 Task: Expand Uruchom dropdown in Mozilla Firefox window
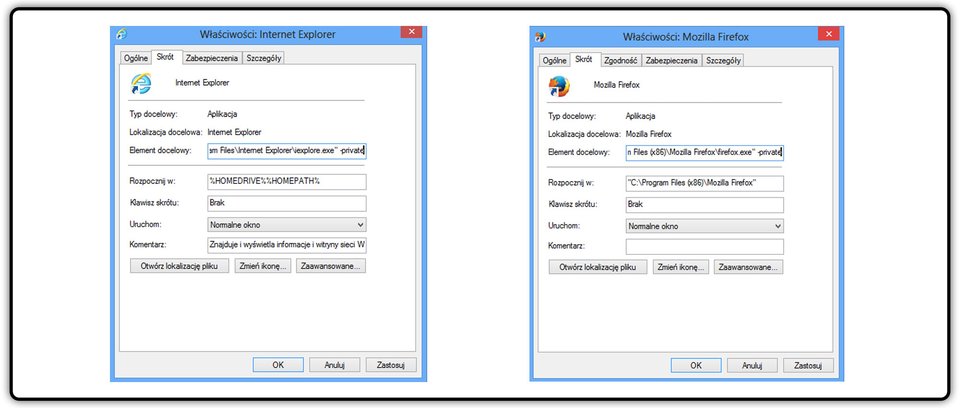tap(705, 226)
